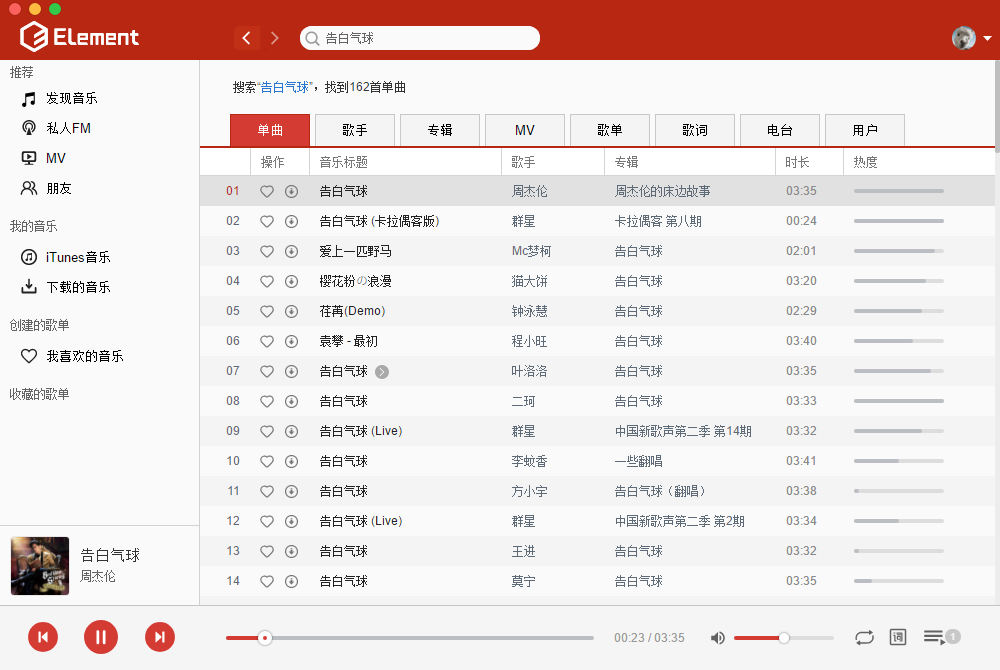Viewport: 1000px width, 670px height.
Task: Open 私人FM in the sidebar
Action: (x=68, y=128)
